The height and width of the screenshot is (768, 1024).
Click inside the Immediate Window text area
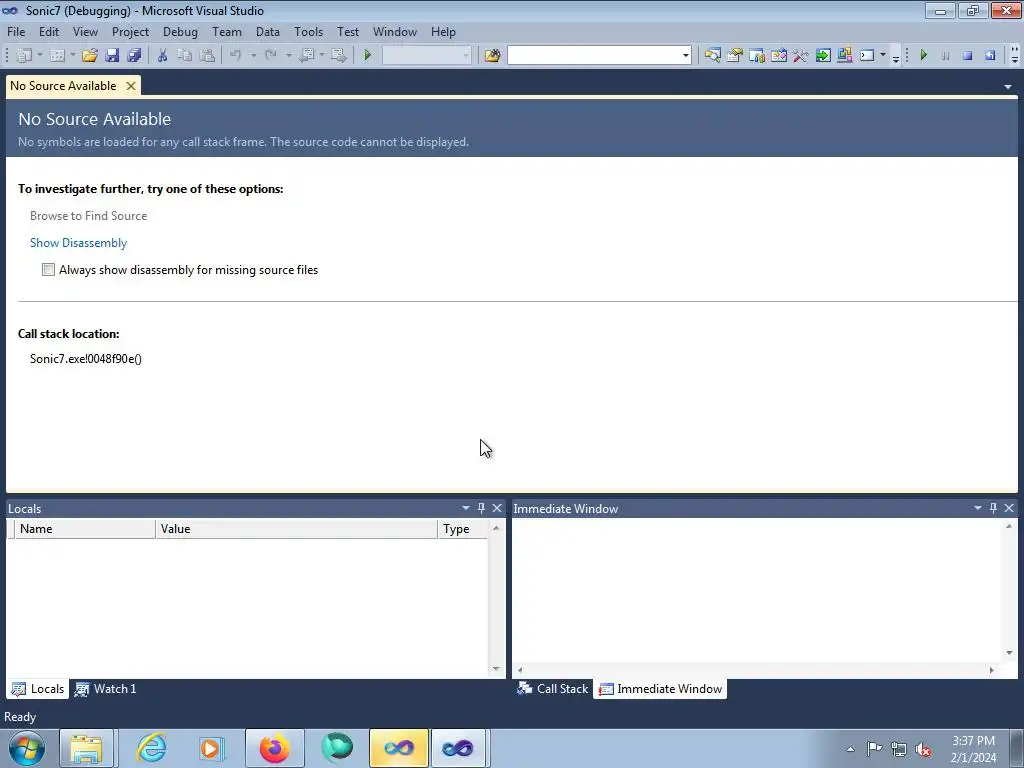point(757,591)
